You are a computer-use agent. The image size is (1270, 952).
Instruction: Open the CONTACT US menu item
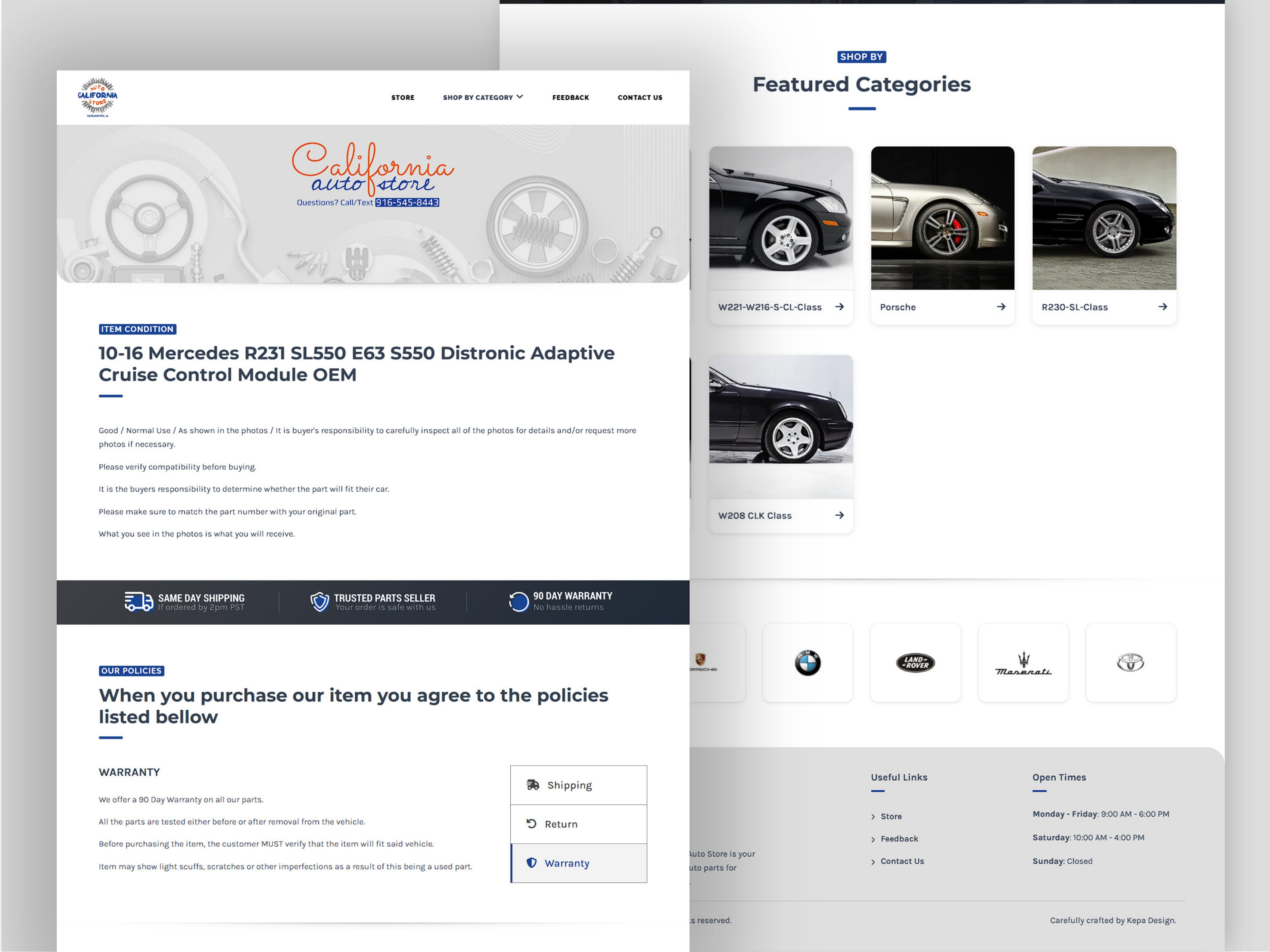pos(639,97)
